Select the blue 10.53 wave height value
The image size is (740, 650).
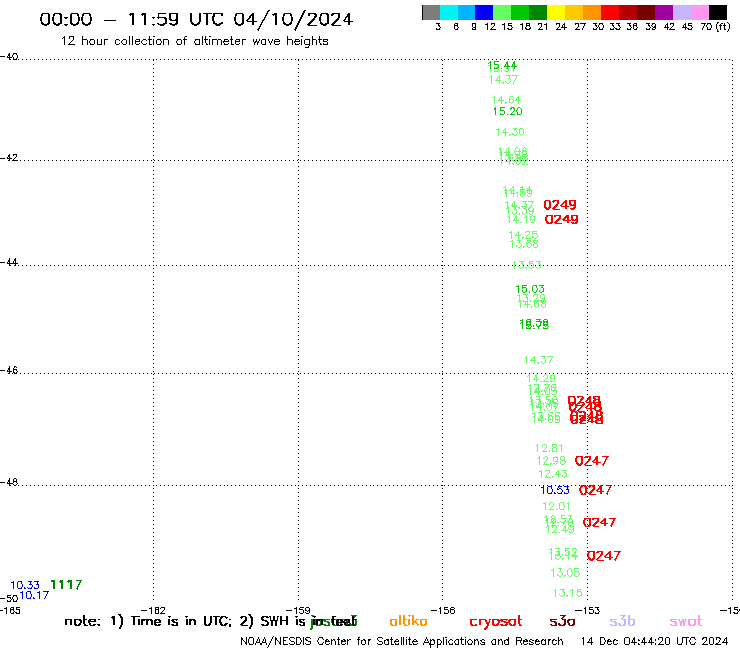[x=555, y=490]
